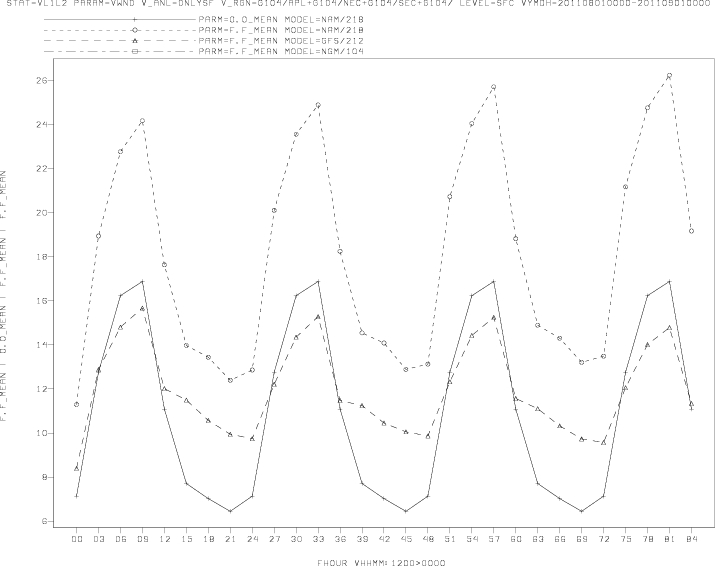Click the chart header line starting STAT=VL1L2
This screenshot has height=566, width=715.
pos(358,3)
